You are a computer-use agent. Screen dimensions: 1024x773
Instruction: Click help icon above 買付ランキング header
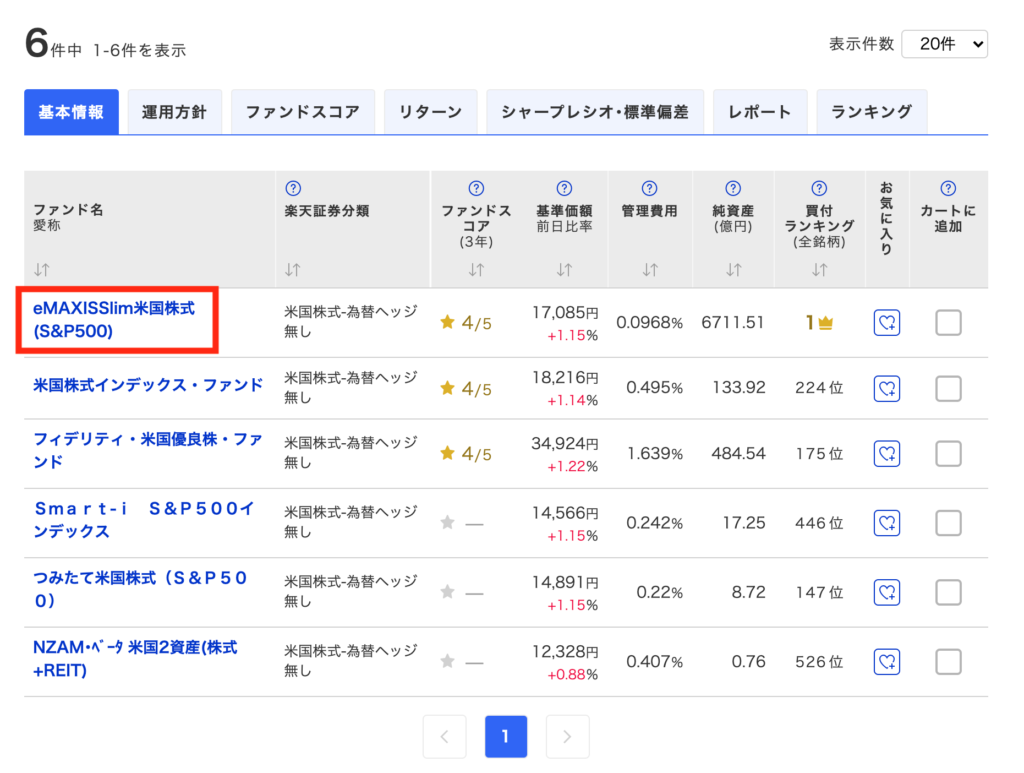point(819,189)
